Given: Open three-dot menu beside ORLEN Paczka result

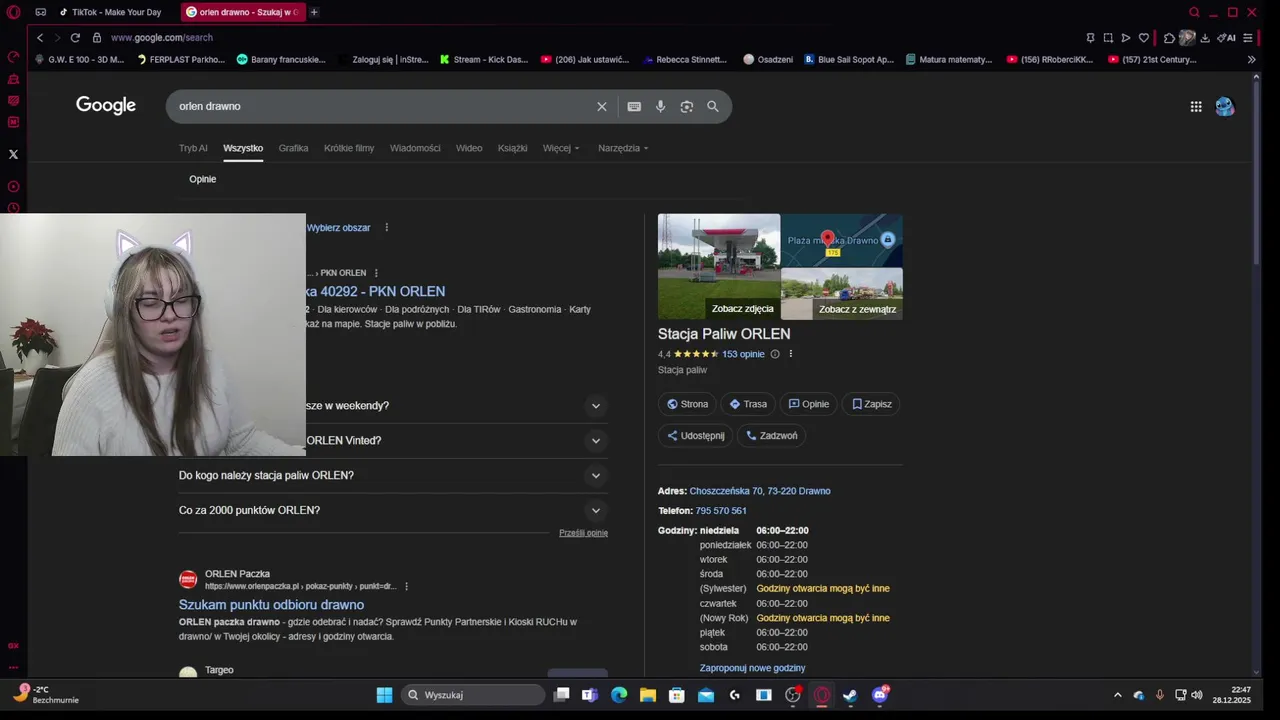Looking at the screenshot, I should pyautogui.click(x=406, y=586).
